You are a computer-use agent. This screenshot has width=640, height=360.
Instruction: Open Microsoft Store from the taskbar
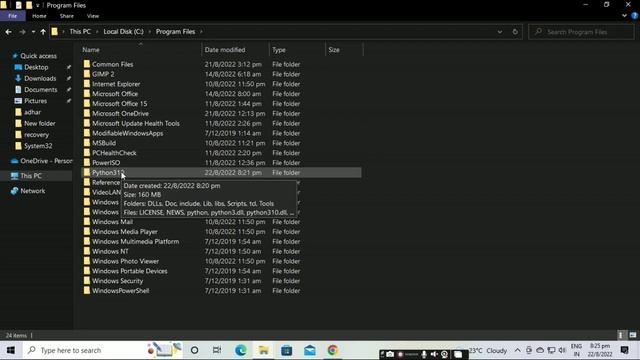click(287, 350)
